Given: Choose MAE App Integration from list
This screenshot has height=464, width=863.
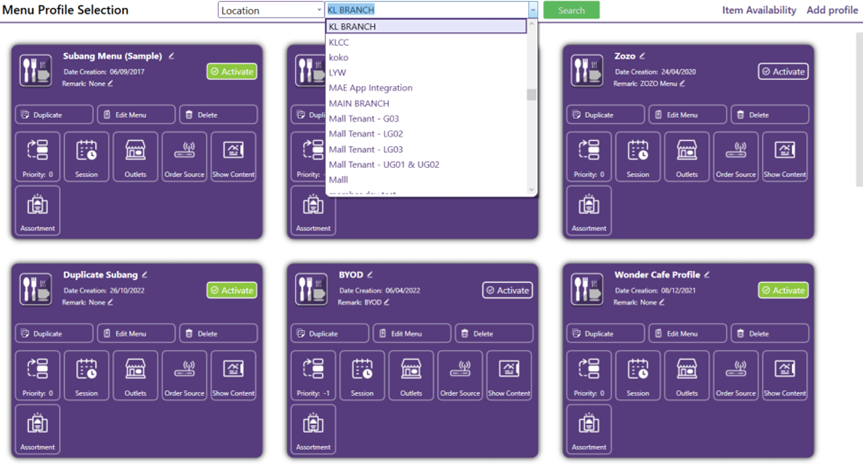Looking at the screenshot, I should [x=370, y=88].
